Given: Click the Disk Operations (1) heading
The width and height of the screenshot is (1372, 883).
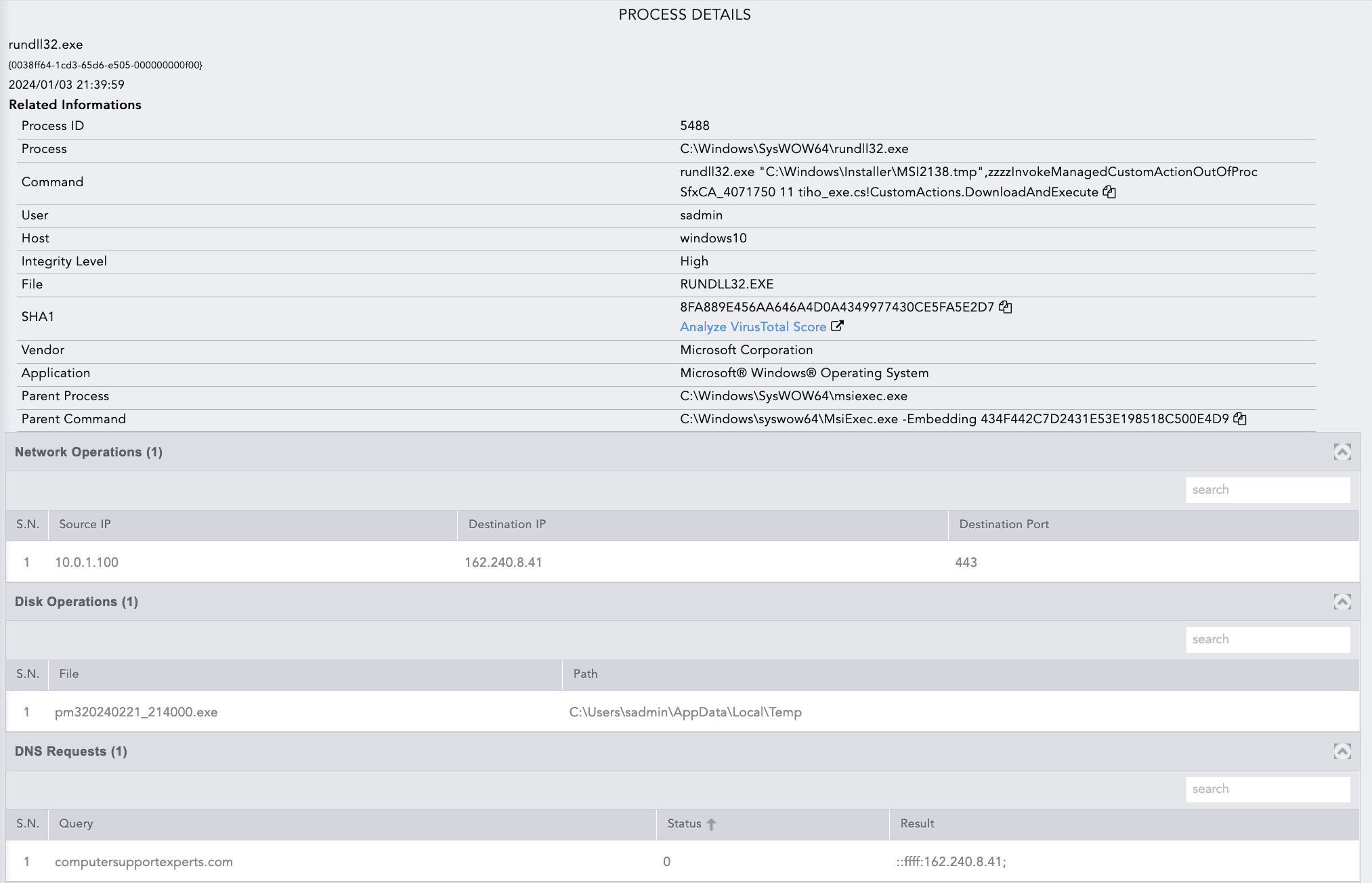Looking at the screenshot, I should [x=77, y=601].
